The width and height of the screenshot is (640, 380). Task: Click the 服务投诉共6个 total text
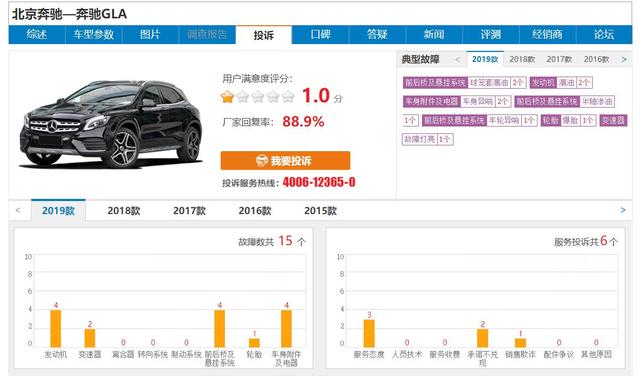tap(586, 241)
